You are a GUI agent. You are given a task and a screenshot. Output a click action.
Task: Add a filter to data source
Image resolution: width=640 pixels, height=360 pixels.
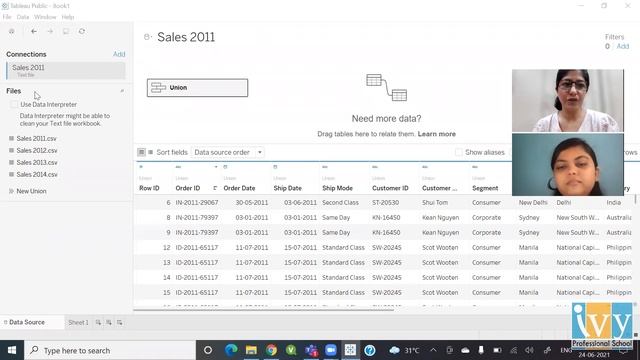(622, 46)
